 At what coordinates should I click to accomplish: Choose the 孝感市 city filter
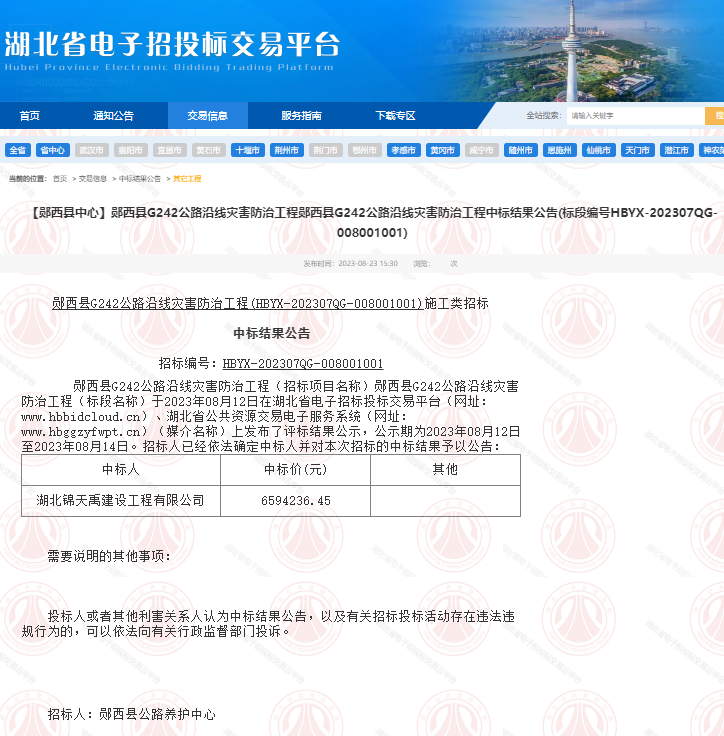pos(403,150)
